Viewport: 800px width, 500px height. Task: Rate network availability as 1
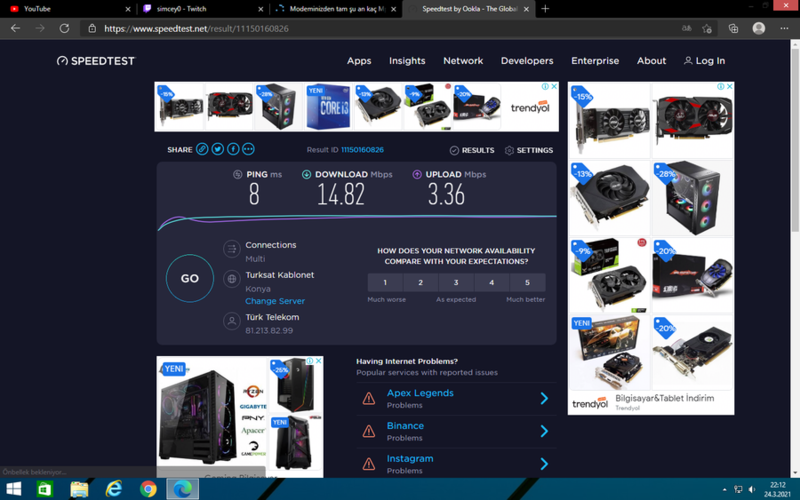(385, 282)
